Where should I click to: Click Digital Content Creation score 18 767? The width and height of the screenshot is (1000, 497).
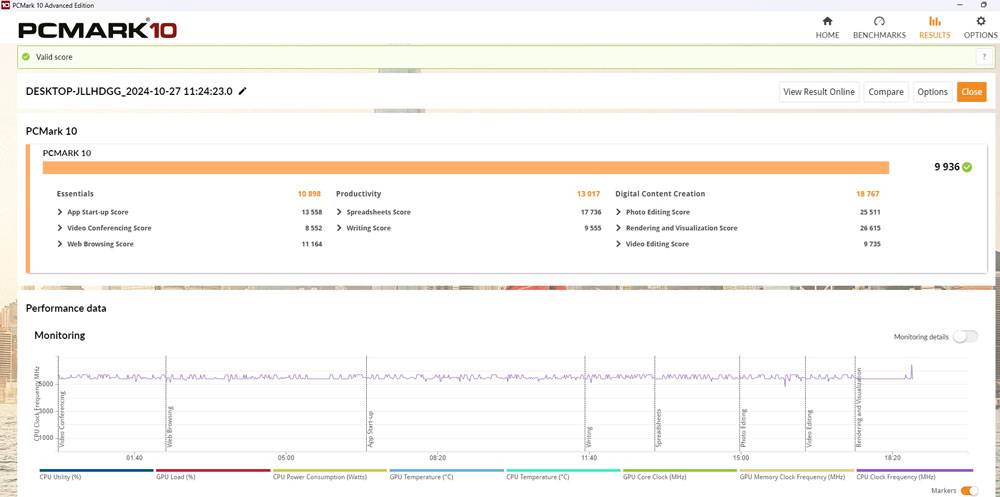[x=868, y=193]
